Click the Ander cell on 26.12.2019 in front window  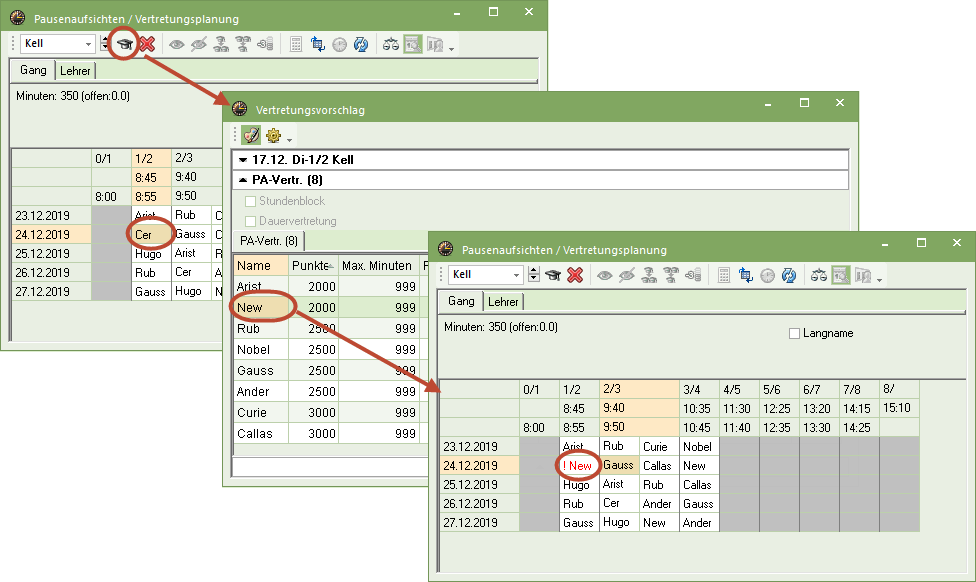click(x=659, y=504)
